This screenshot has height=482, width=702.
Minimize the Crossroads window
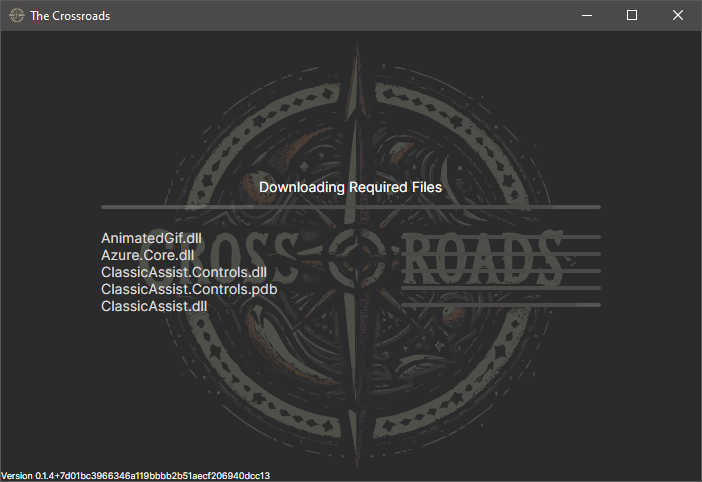(585, 15)
